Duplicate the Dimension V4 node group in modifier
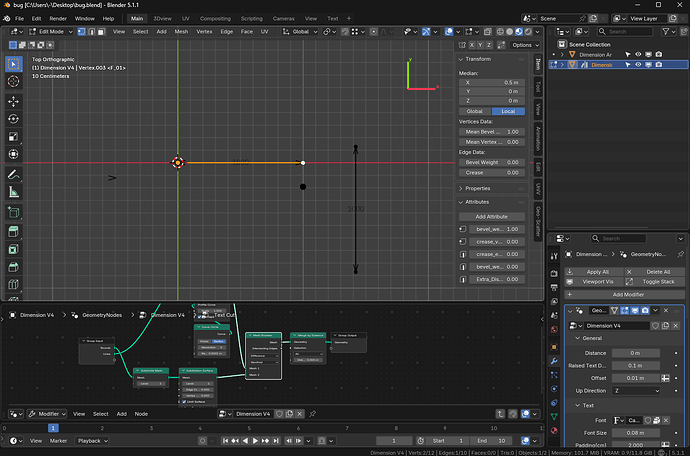Screen dimensions: 690x456 tap(665, 326)
